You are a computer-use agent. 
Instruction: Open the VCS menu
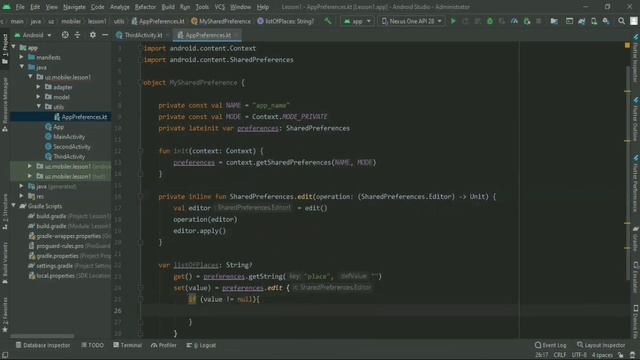click(x=220, y=7)
